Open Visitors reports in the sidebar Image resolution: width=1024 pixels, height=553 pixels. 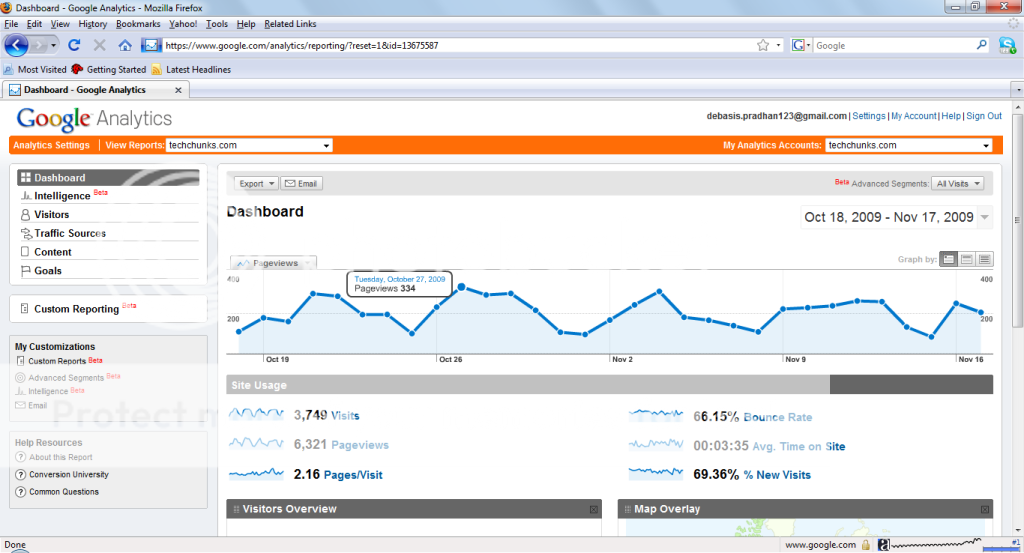[52, 214]
